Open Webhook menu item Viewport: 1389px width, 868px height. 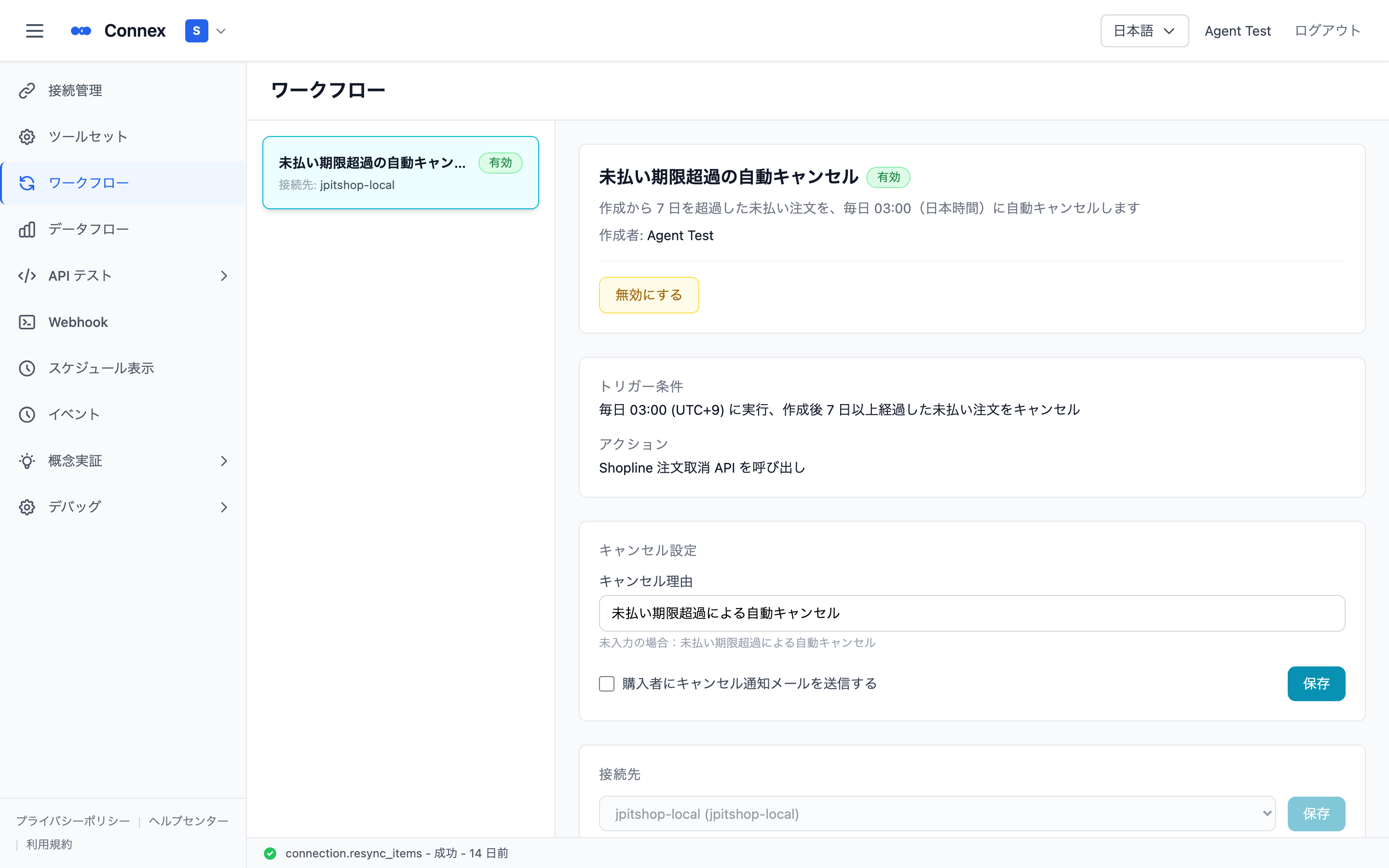[x=123, y=322]
